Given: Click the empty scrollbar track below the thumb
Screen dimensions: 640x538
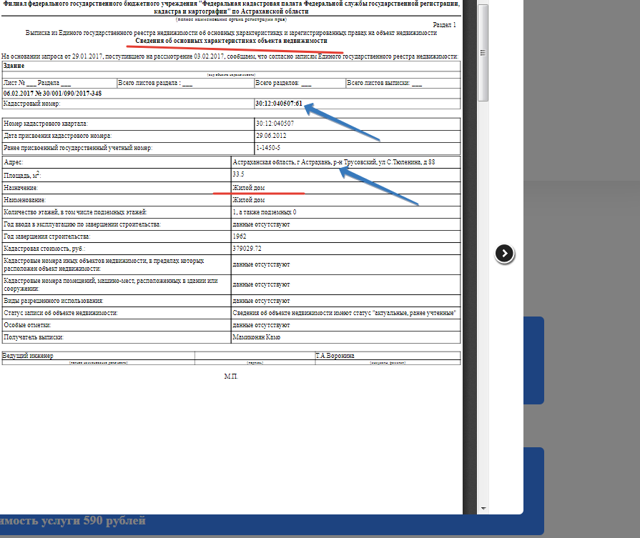Looking at the screenshot, I should [x=483, y=300].
